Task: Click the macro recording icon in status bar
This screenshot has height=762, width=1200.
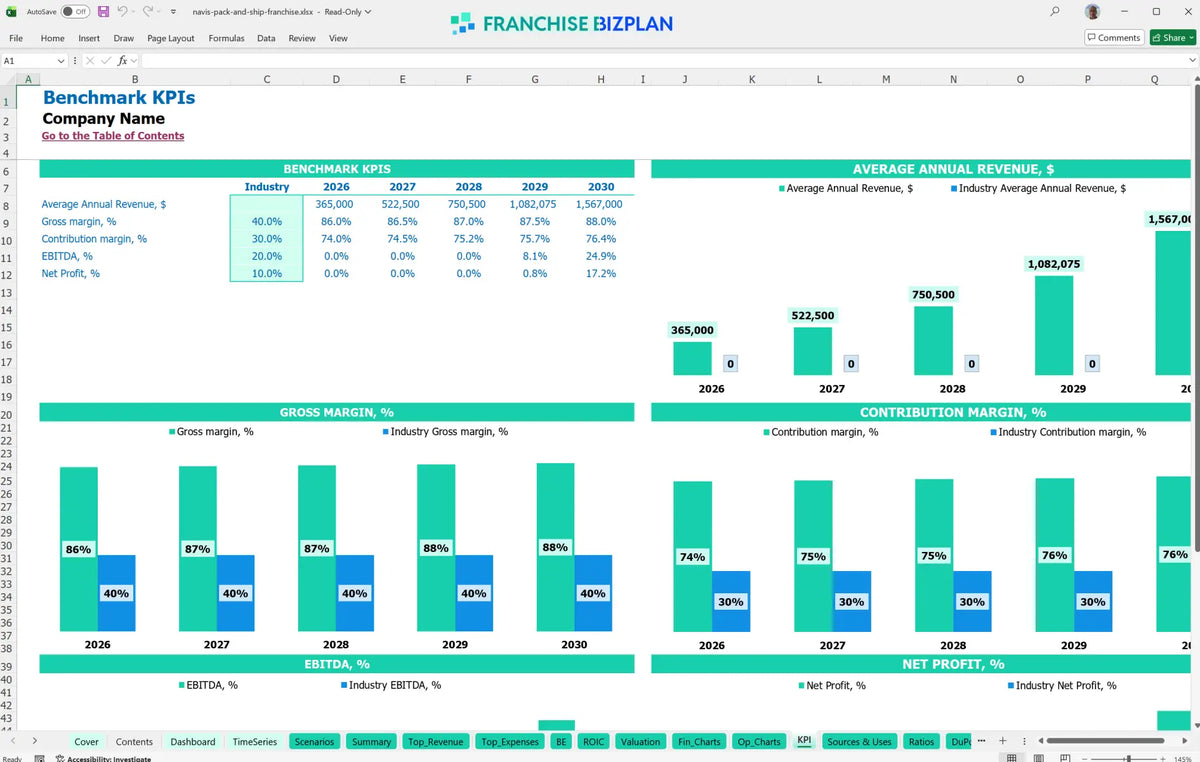Action: click(39, 758)
